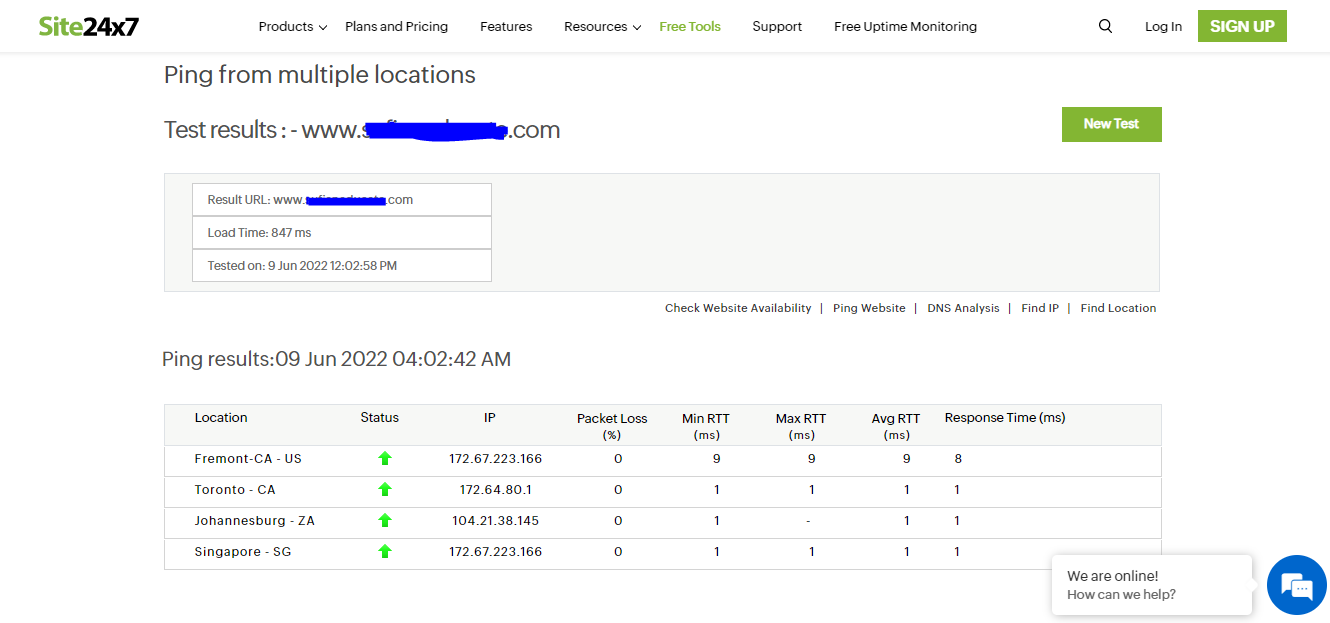Click the Site24x7 logo
The width and height of the screenshot is (1330, 623).
(89, 27)
